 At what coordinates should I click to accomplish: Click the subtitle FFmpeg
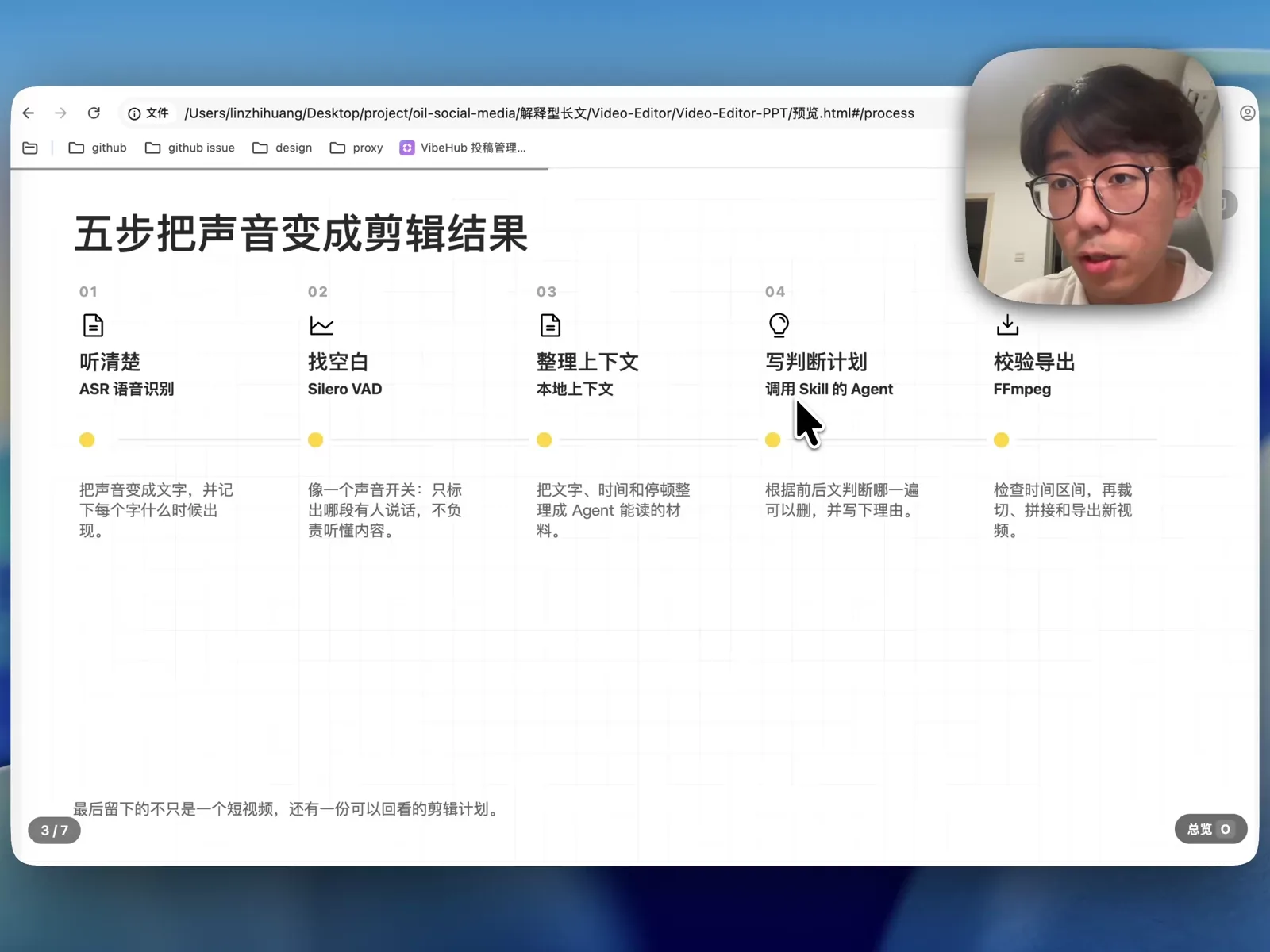pyautogui.click(x=1022, y=390)
